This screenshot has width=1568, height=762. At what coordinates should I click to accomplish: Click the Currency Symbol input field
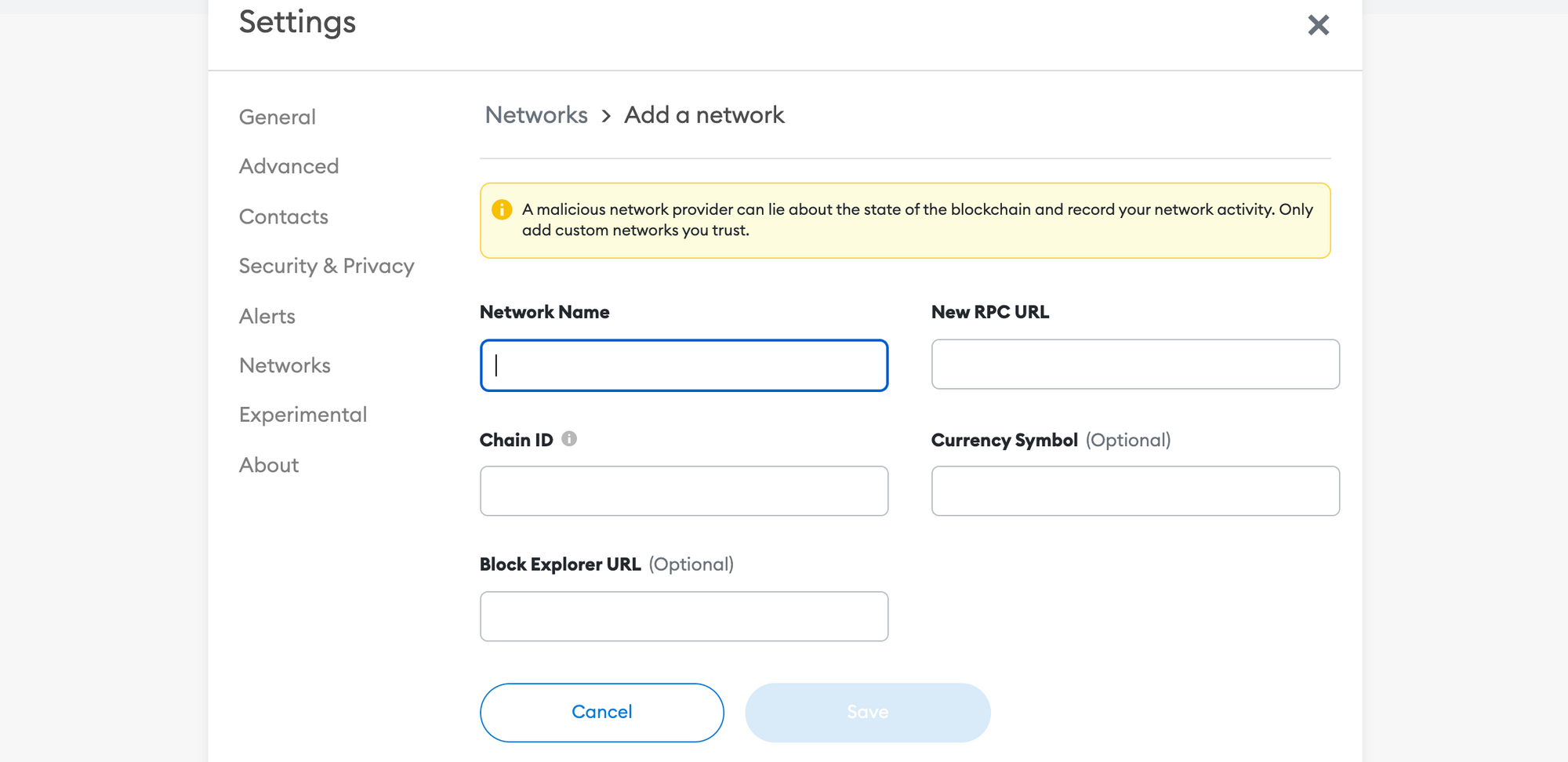tap(1135, 491)
